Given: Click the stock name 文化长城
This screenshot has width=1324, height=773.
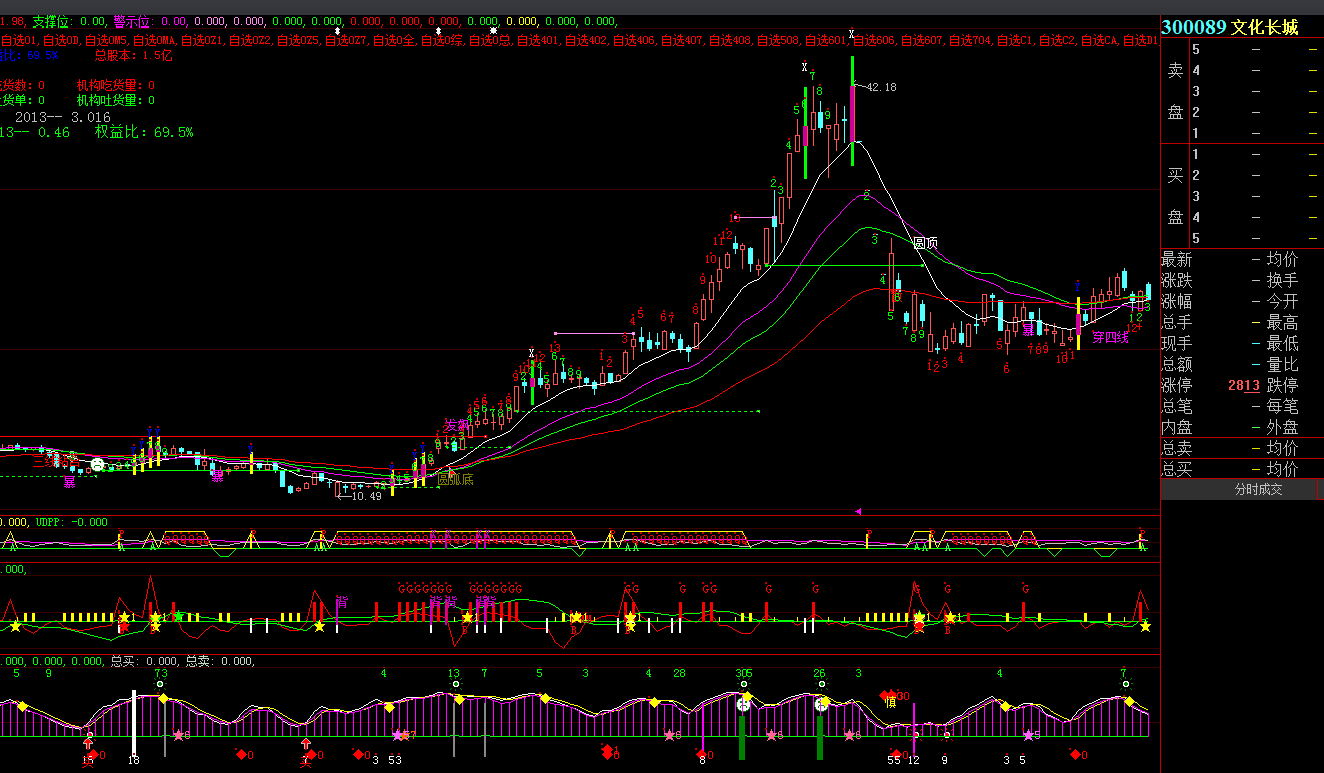Looking at the screenshot, I should click(x=1264, y=27).
